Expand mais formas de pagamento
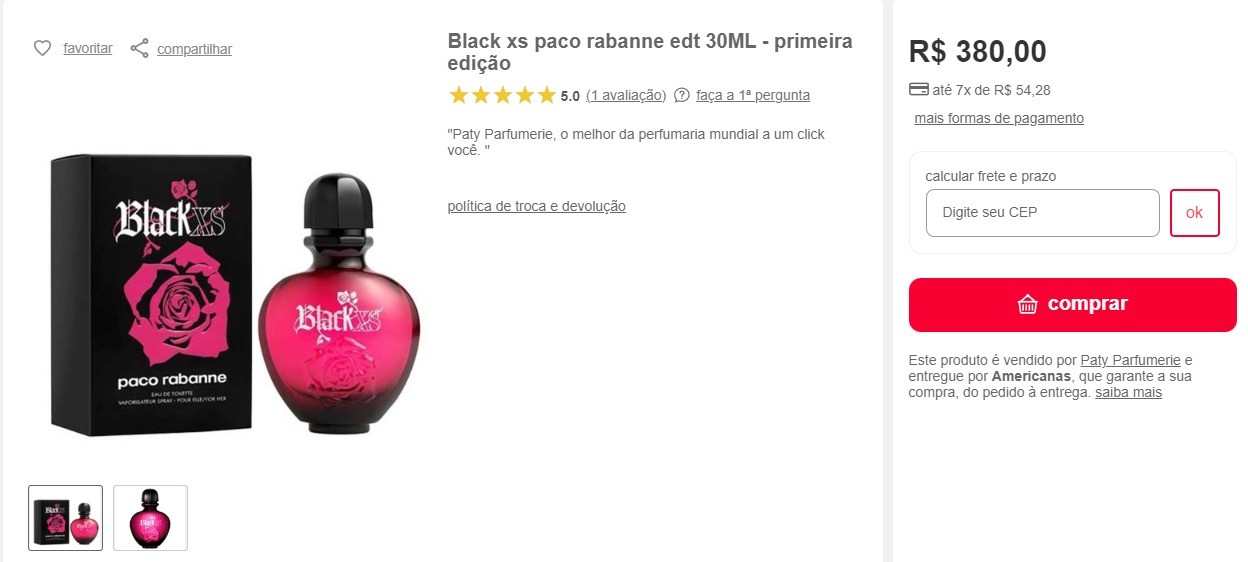This screenshot has height=562, width=1248. point(999,118)
